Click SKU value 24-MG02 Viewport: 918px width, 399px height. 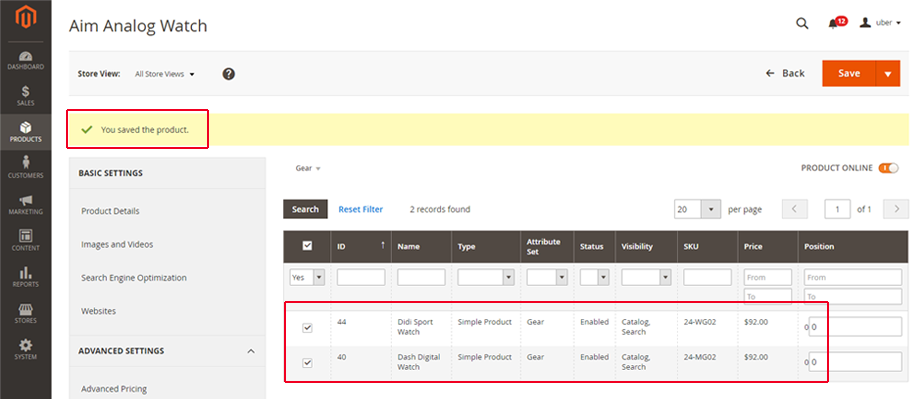coord(699,357)
